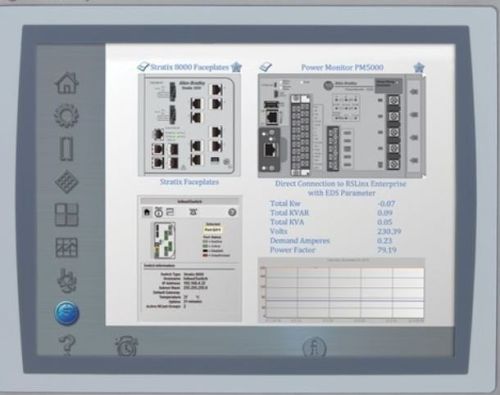Open the alarm clock history icon
Viewport: 500px width, 395px height.
(x=126, y=346)
